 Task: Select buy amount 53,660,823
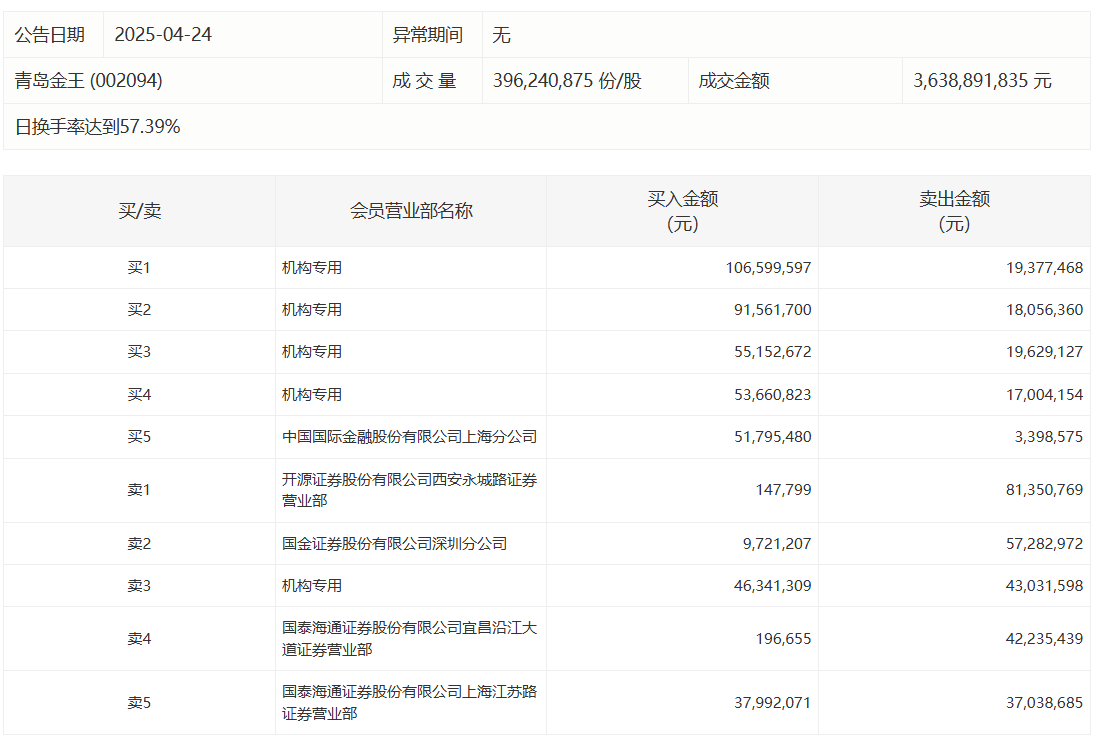point(772,395)
